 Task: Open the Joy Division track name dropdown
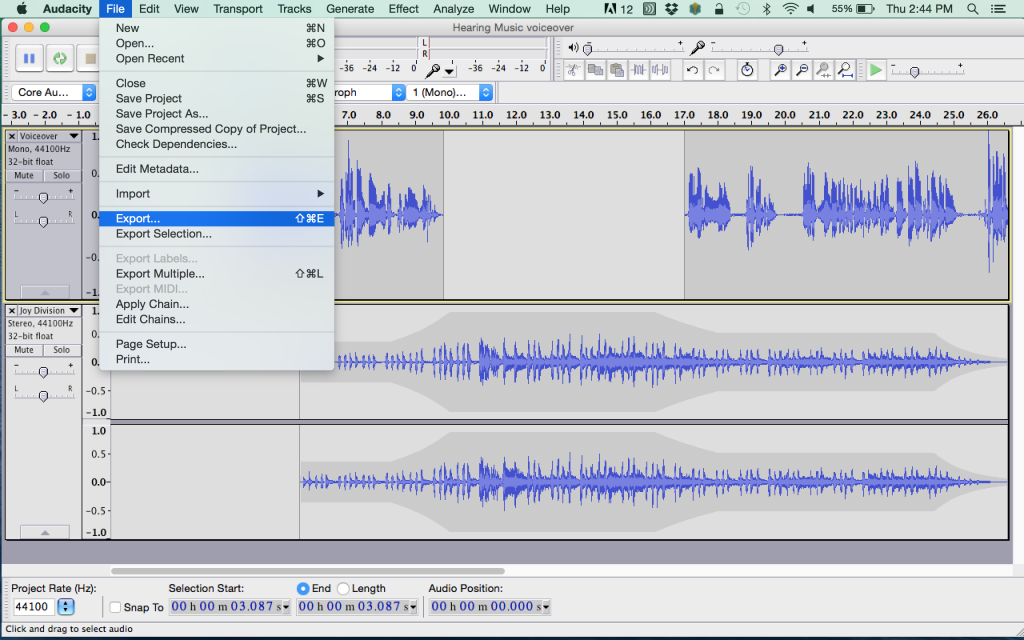(x=74, y=311)
